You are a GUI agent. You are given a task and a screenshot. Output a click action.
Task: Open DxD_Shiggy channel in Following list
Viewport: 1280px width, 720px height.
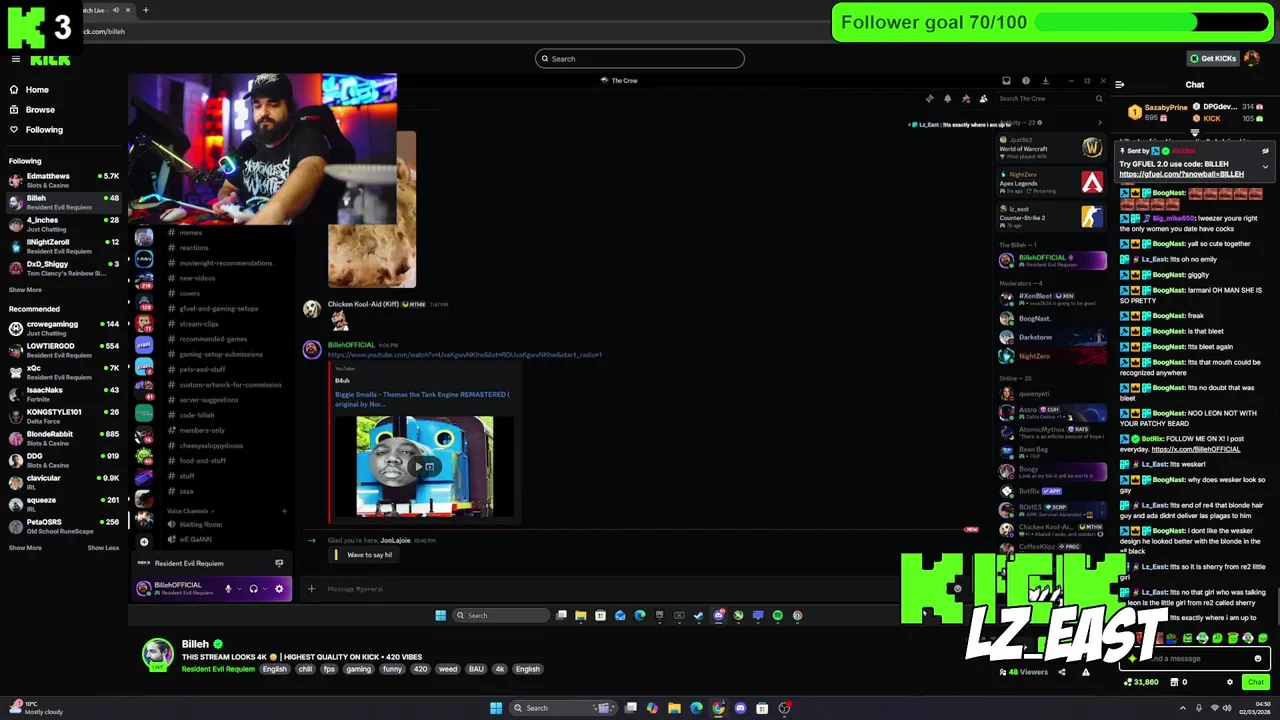click(x=62, y=268)
